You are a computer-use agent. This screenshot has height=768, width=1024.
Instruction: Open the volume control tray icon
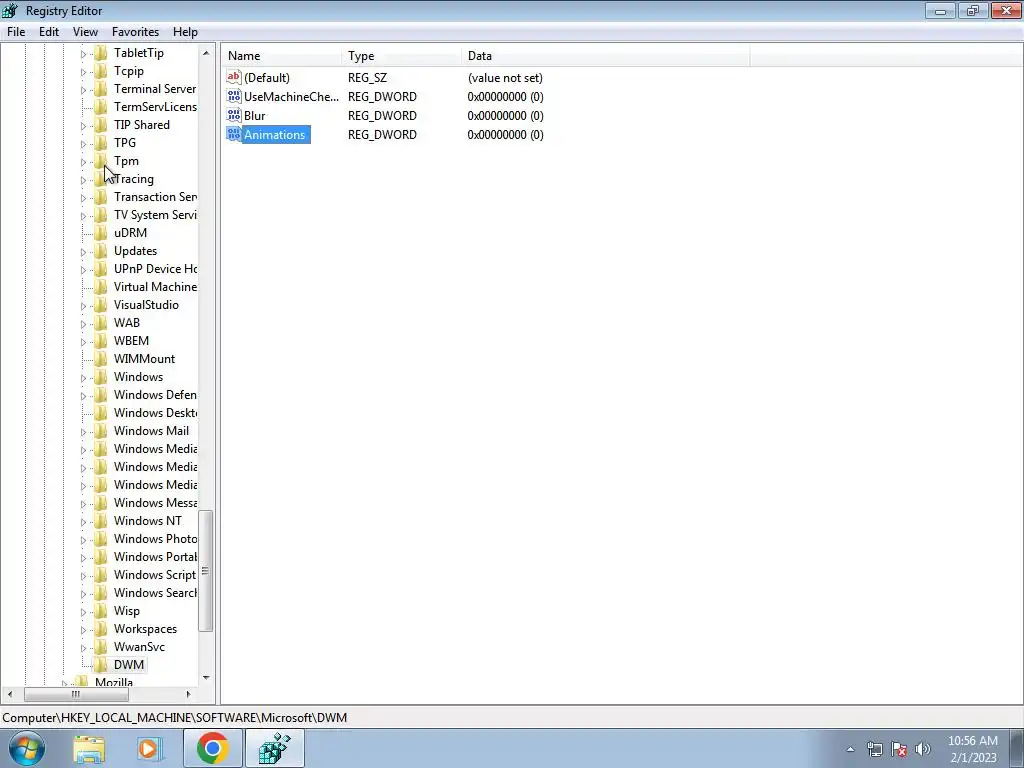point(922,749)
